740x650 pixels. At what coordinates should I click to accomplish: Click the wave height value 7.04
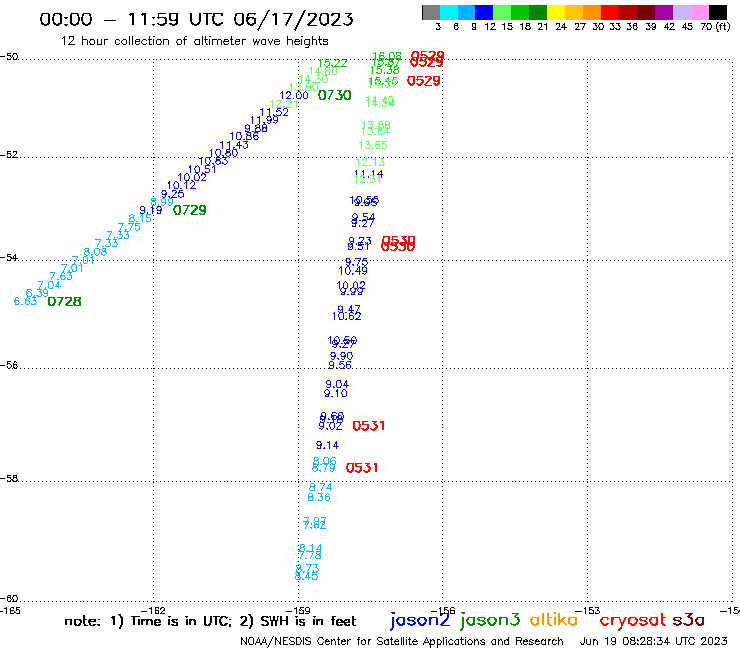[x=49, y=285]
